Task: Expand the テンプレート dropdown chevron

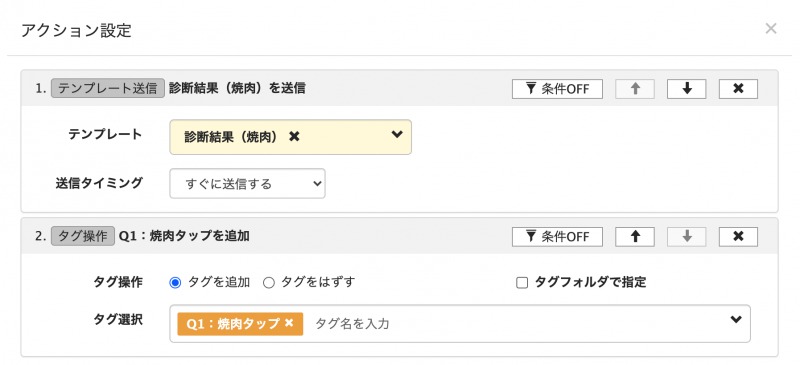Action: click(x=397, y=135)
